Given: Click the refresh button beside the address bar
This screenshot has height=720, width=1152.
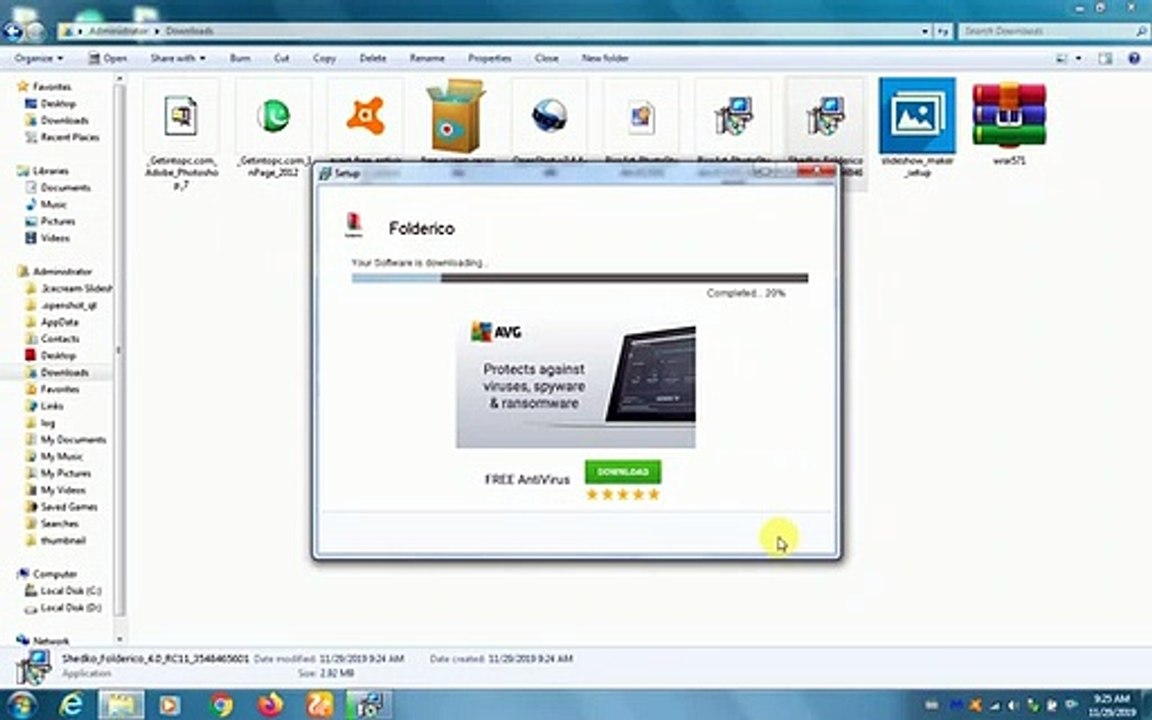Looking at the screenshot, I should pyautogui.click(x=943, y=31).
